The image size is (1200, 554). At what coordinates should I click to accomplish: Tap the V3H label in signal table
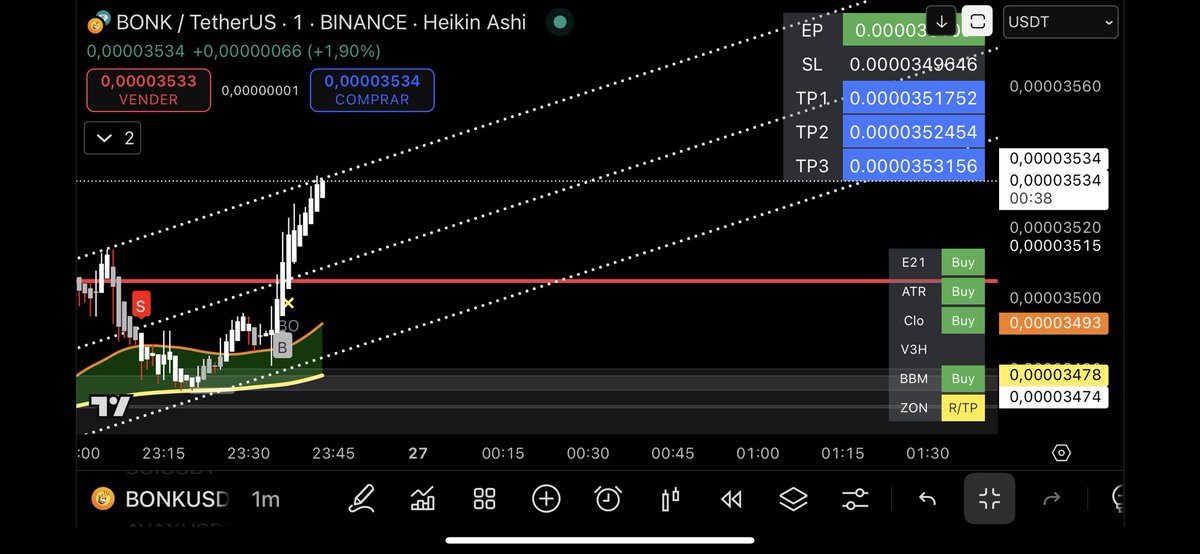[x=914, y=349]
